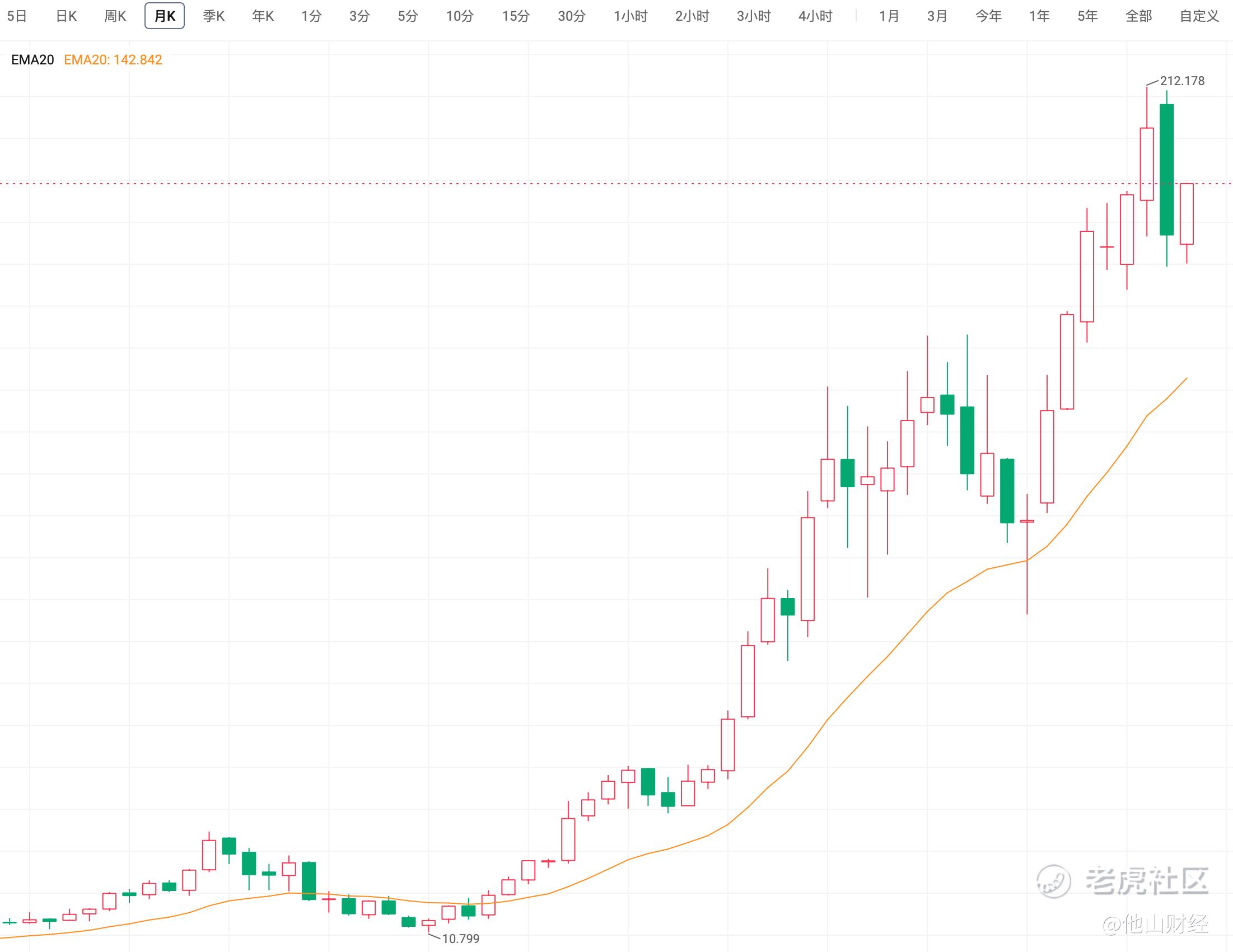Choose the 4小时 four-hour interval
This screenshot has height=952, width=1233.
815,16
